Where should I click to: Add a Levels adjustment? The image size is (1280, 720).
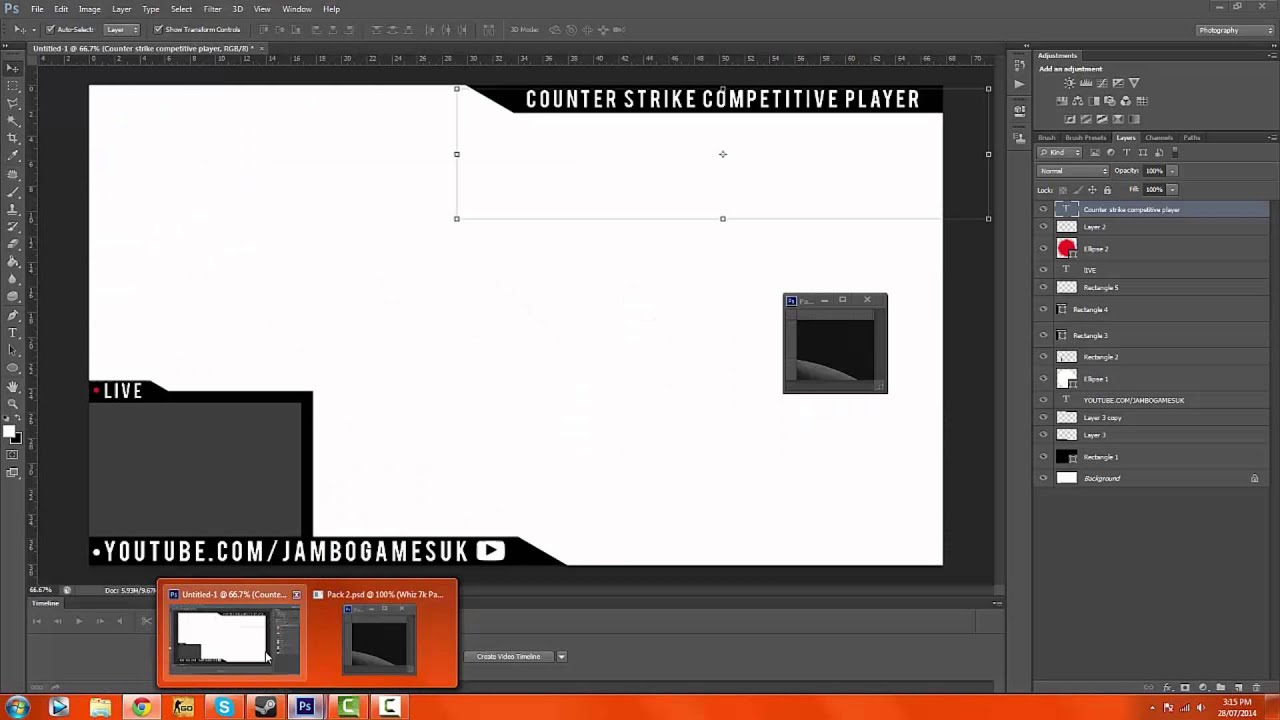point(1087,83)
